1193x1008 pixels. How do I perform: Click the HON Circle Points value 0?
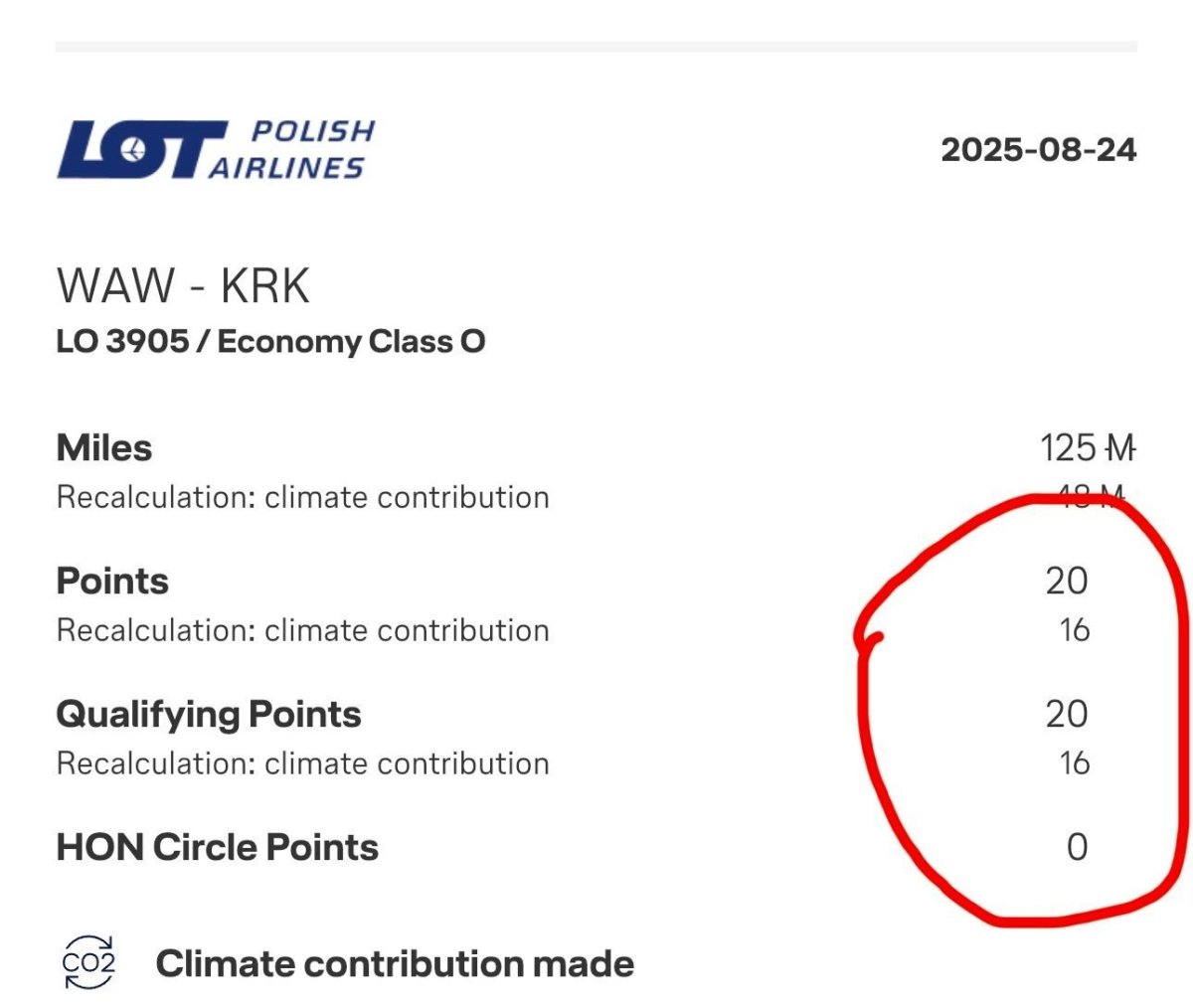pos(1077,848)
